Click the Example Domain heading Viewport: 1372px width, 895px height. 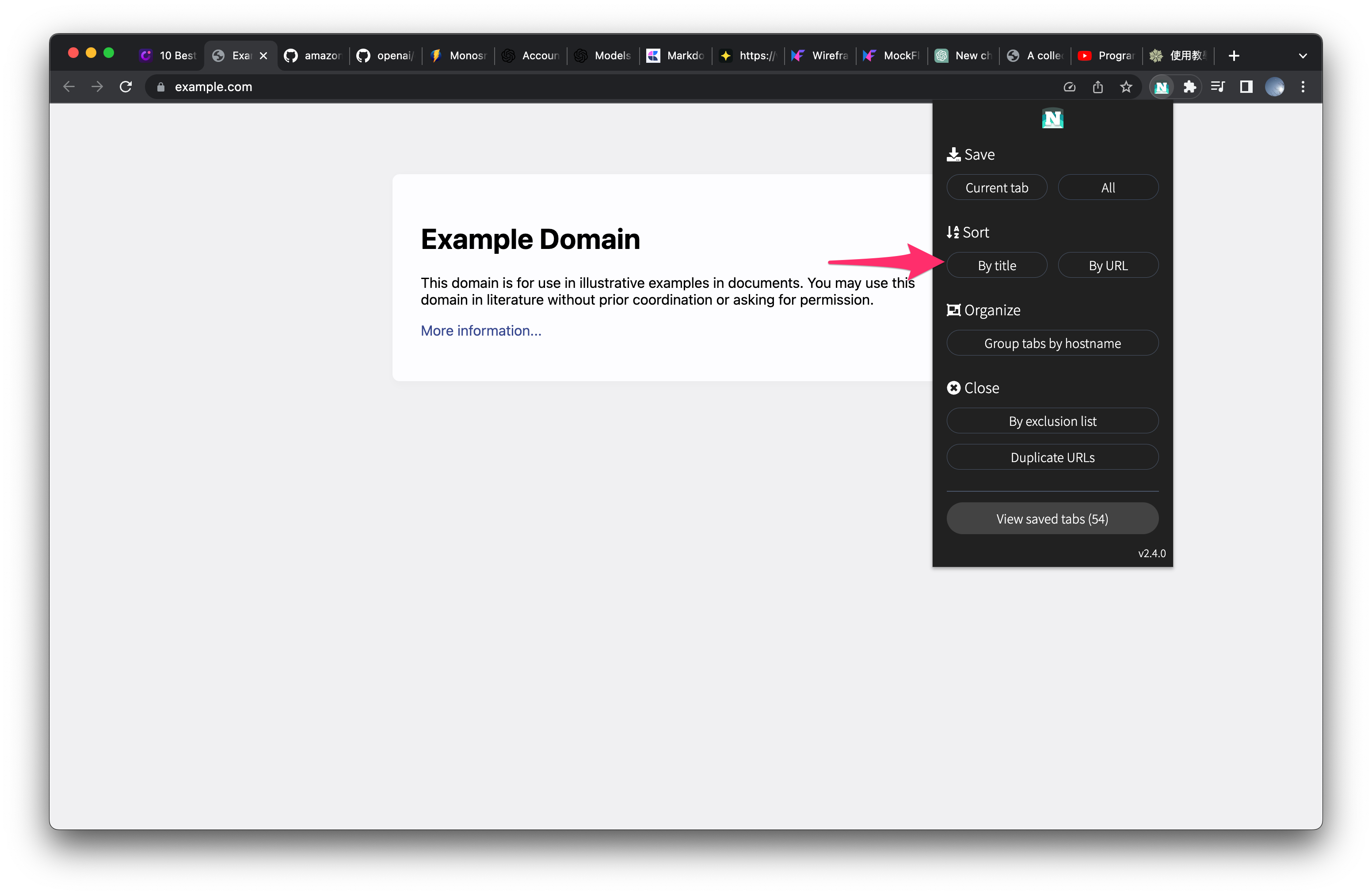pos(530,239)
